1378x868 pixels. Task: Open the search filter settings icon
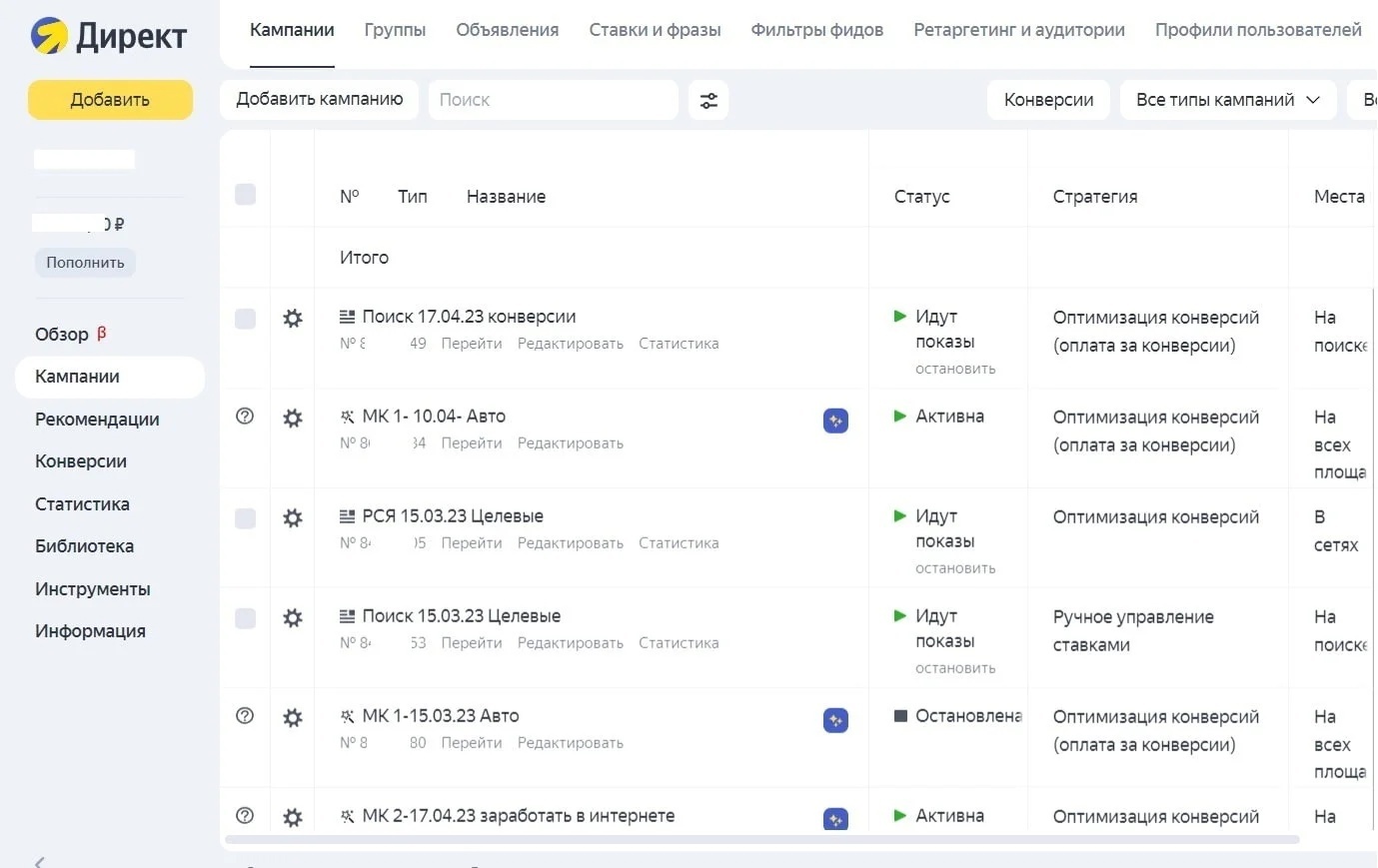click(708, 100)
